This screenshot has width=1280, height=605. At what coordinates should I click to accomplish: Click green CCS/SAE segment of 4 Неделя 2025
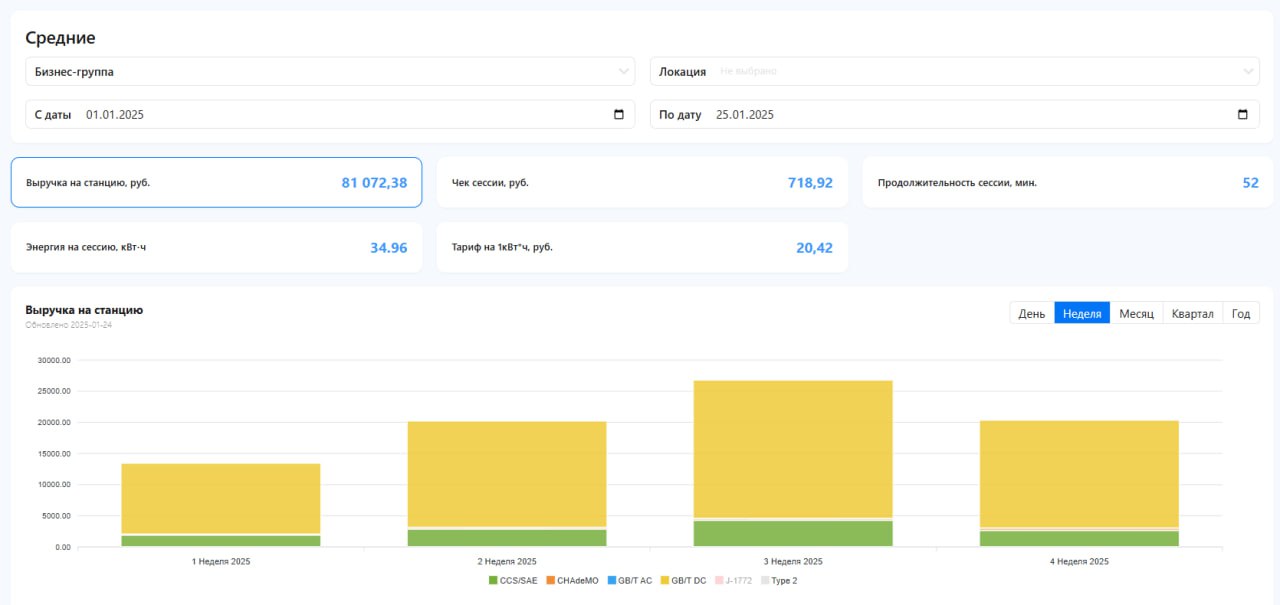[1079, 538]
